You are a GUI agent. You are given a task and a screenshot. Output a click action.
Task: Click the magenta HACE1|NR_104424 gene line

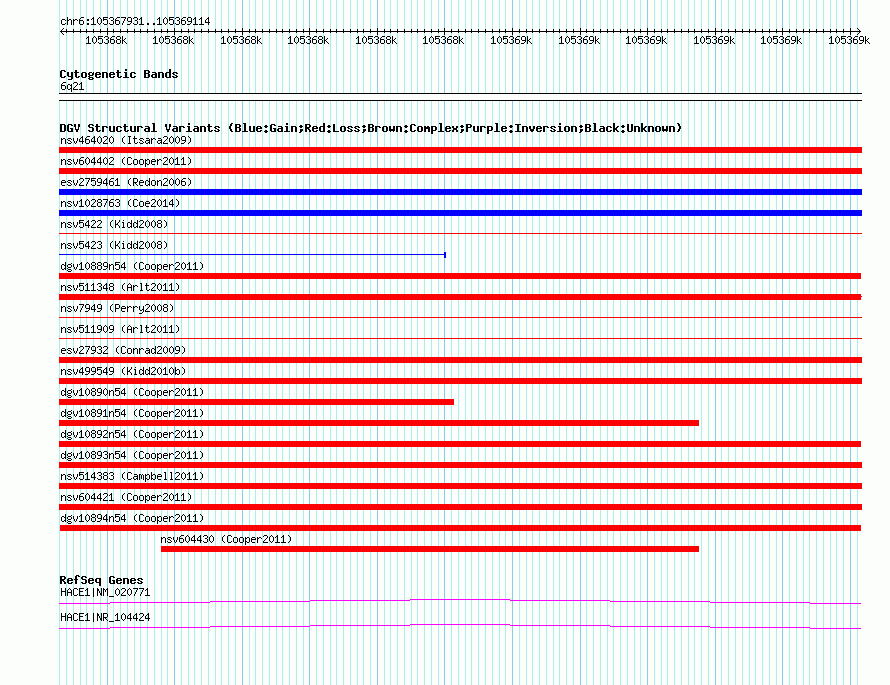pyautogui.click(x=460, y=627)
